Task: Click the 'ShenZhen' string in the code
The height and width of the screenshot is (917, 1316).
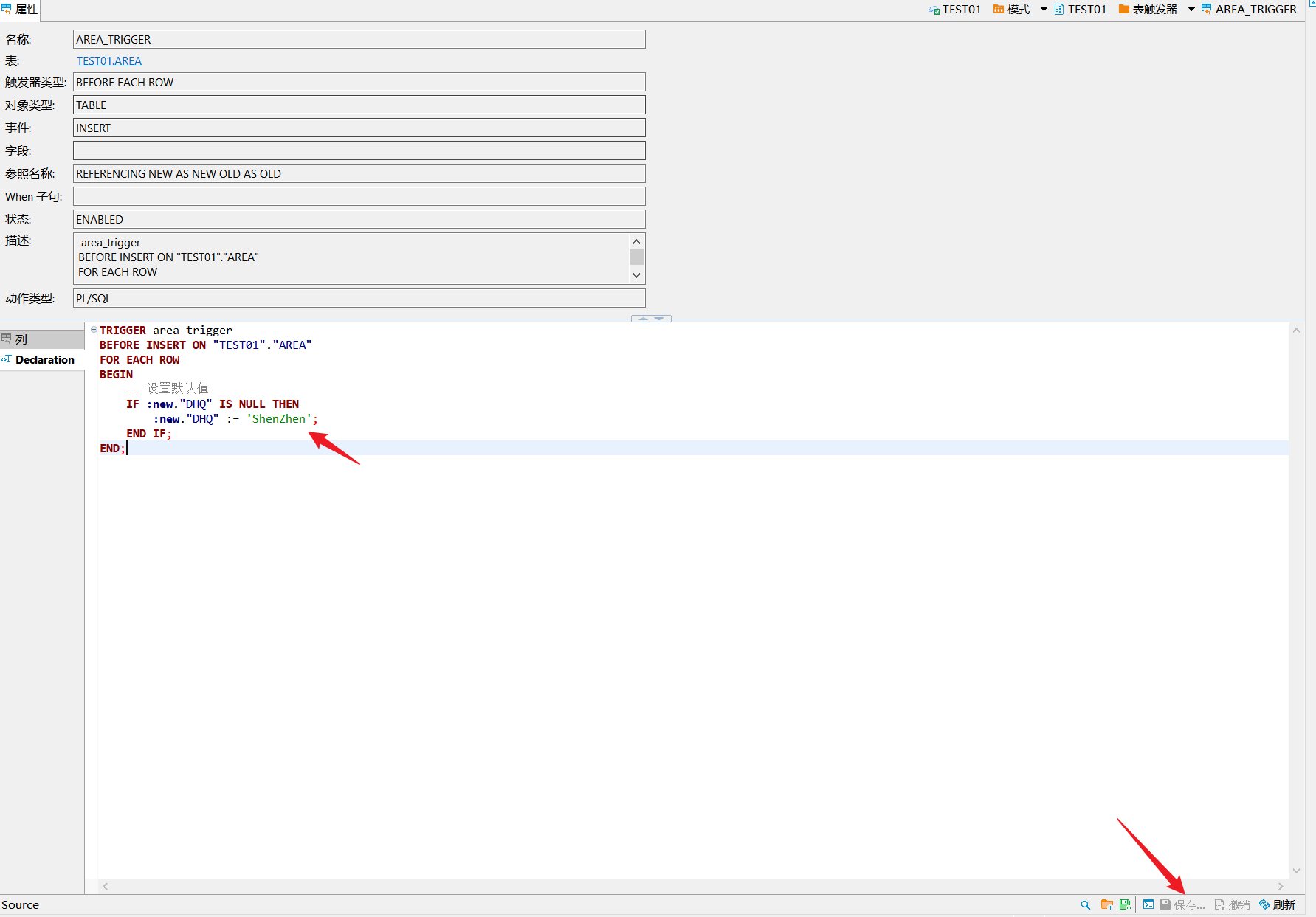Action: (279, 419)
